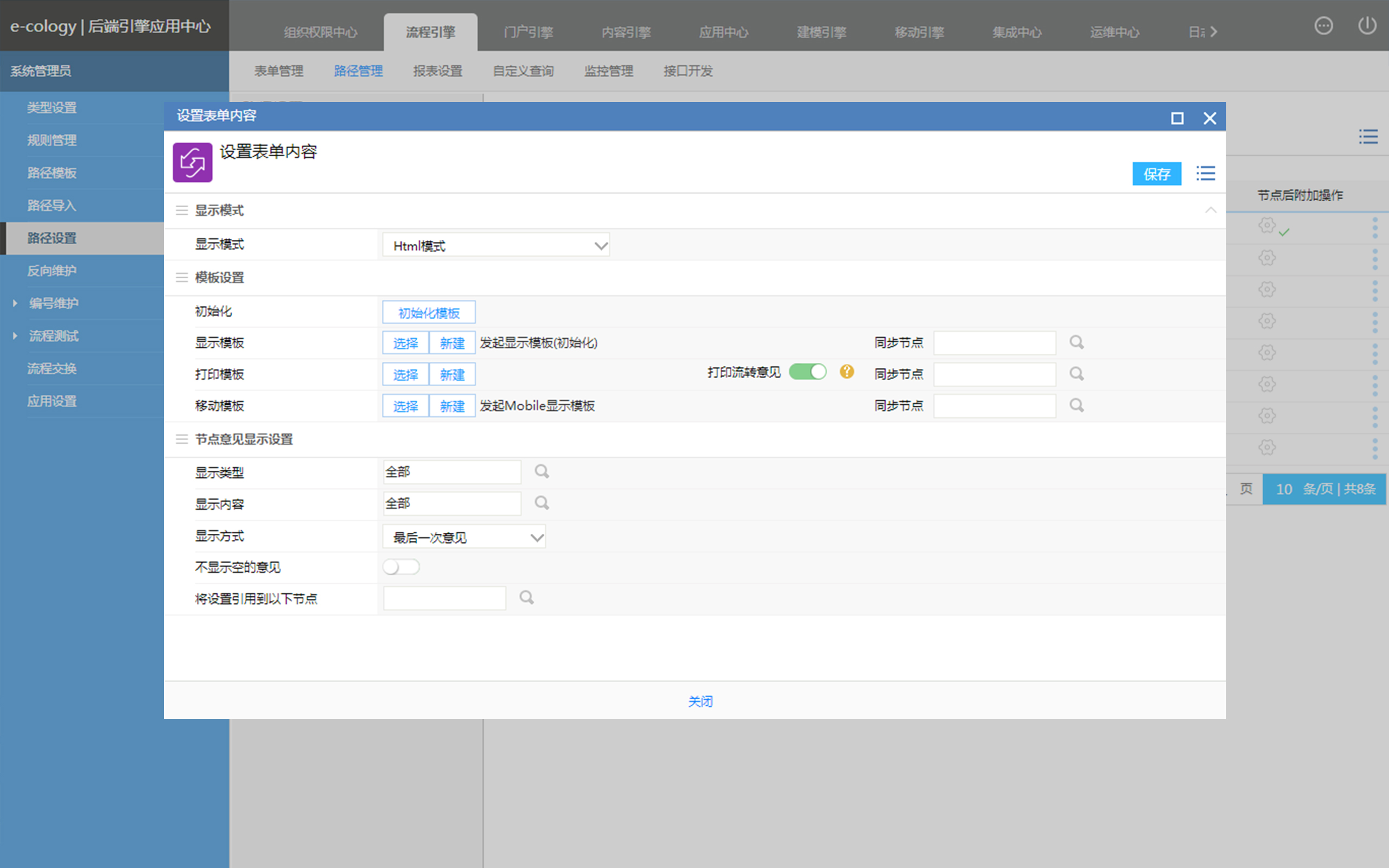Open the display type (显示类型) lookup magnifier
The height and width of the screenshot is (868, 1389).
541,472
